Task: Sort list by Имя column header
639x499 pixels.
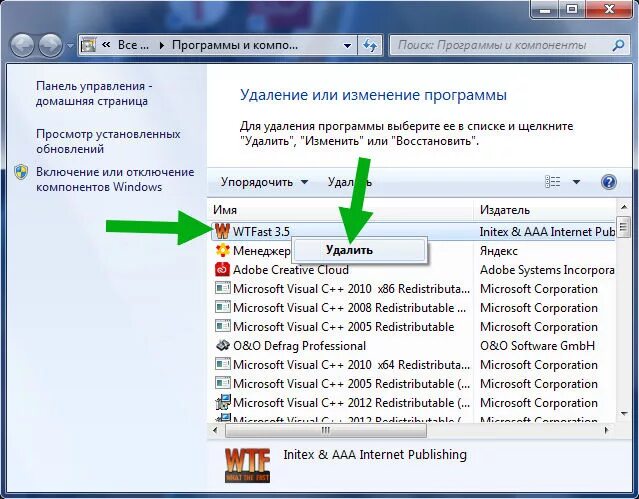Action: pyautogui.click(x=340, y=210)
